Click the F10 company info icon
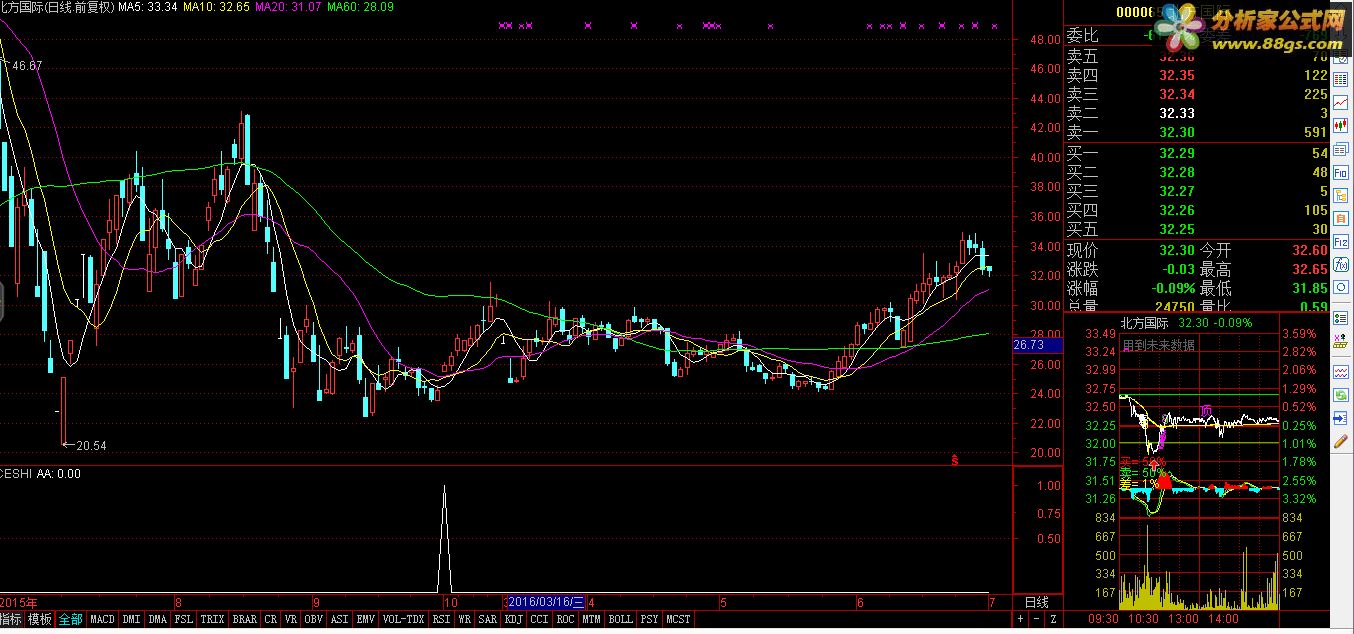 coord(1340,172)
